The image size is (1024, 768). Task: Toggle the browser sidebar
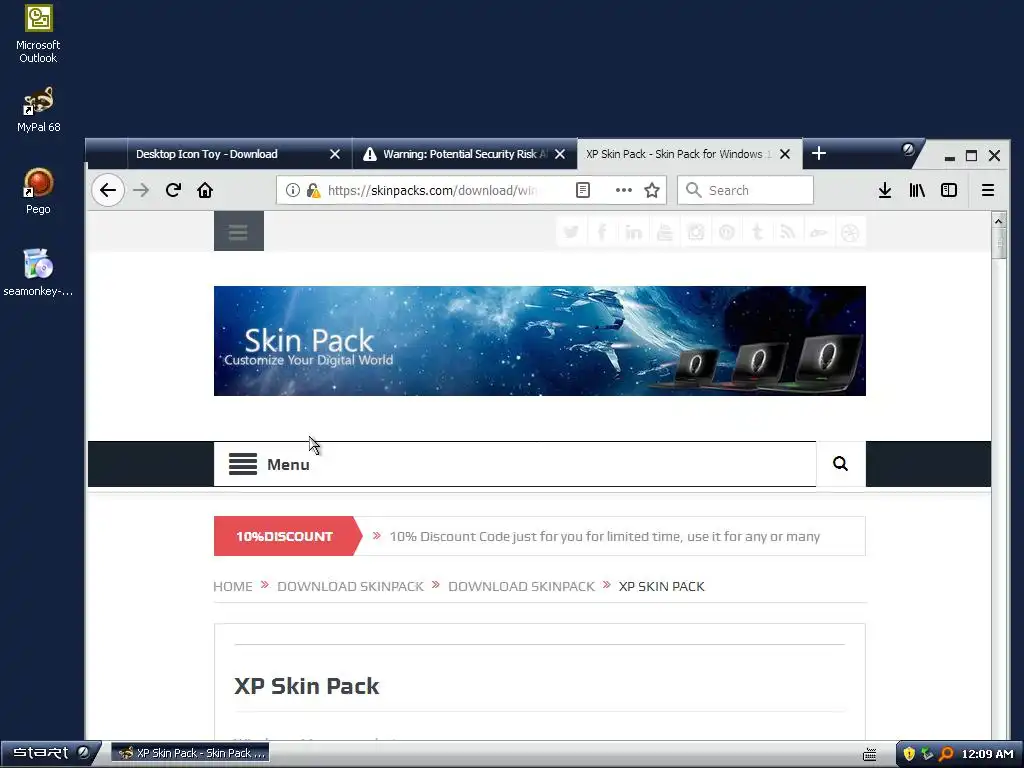949,190
